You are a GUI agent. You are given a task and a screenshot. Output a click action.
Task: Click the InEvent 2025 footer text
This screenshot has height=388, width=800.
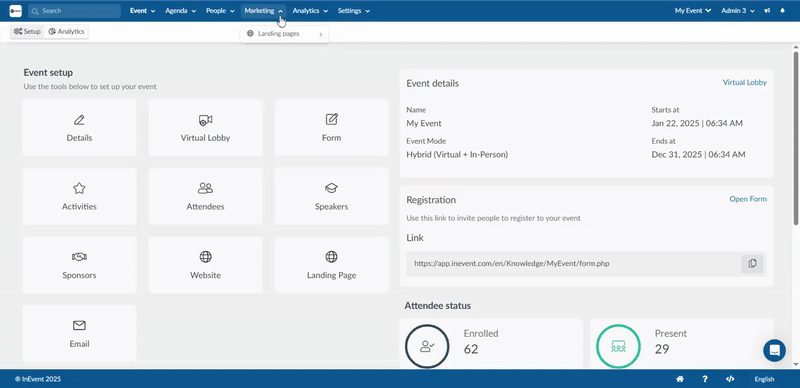click(38, 379)
